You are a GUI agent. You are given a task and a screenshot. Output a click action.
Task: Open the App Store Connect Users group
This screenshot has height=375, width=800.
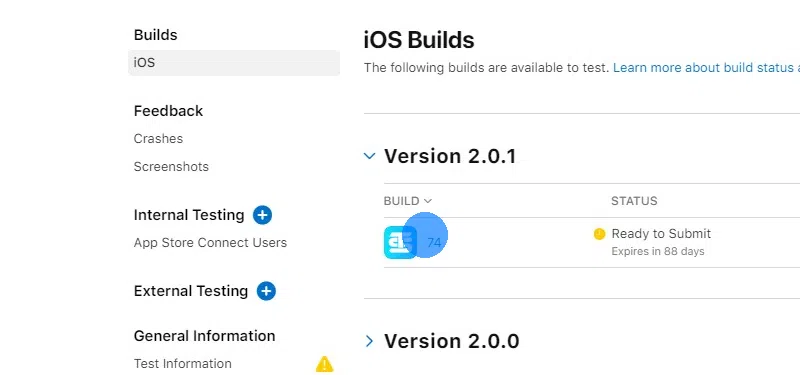click(x=210, y=243)
